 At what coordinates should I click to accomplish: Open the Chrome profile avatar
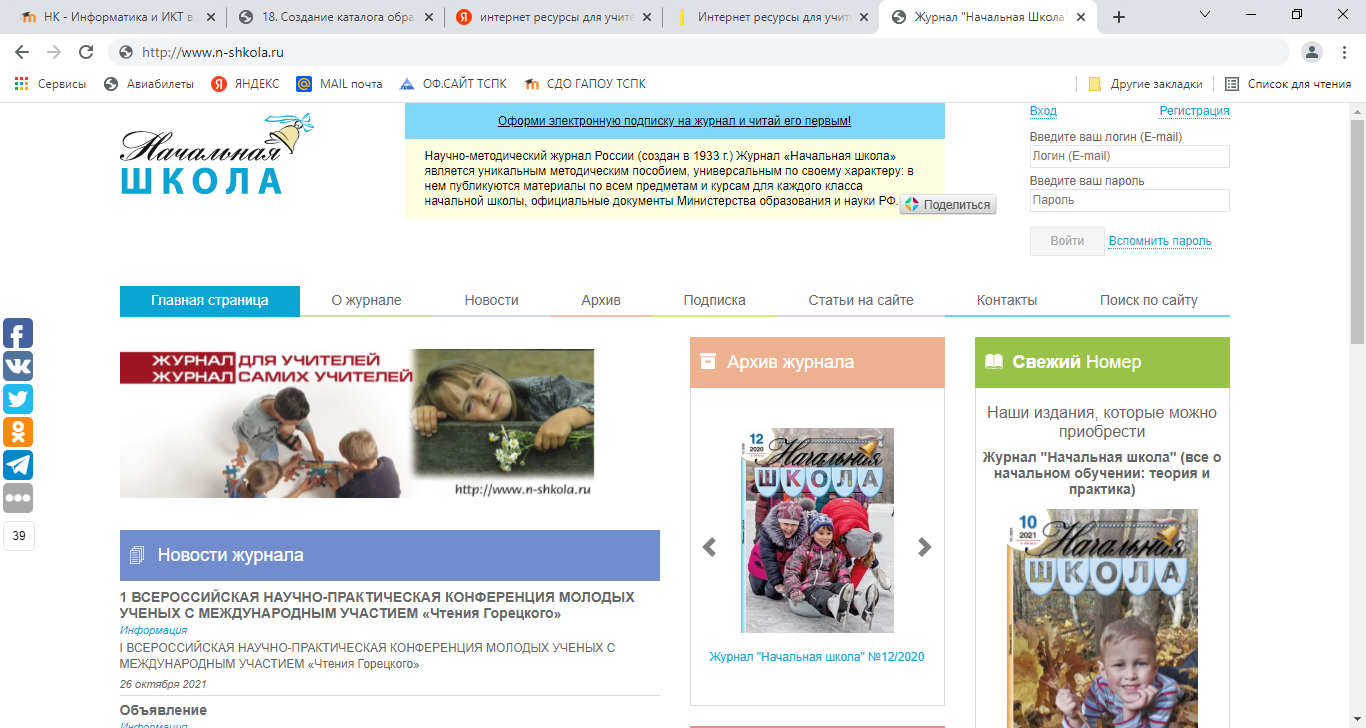[1311, 52]
